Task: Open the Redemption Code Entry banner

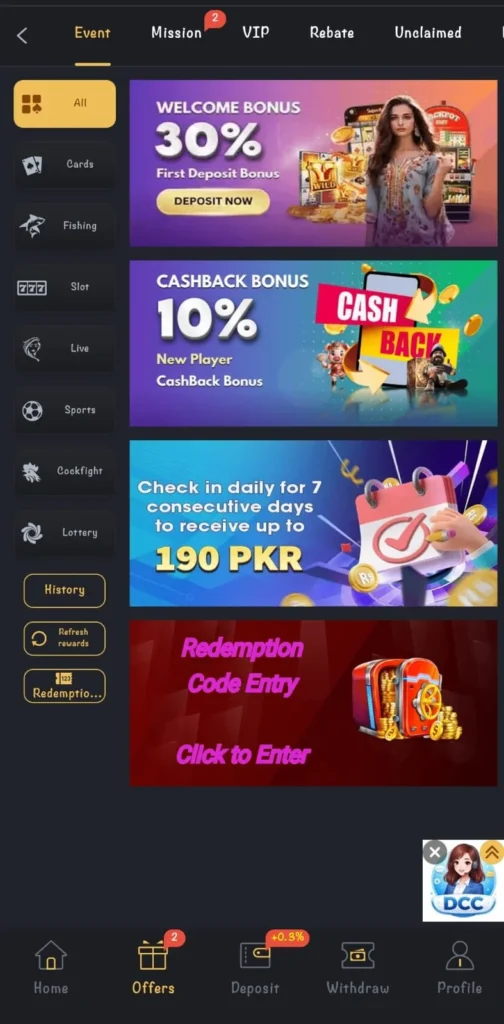Action: [313, 703]
